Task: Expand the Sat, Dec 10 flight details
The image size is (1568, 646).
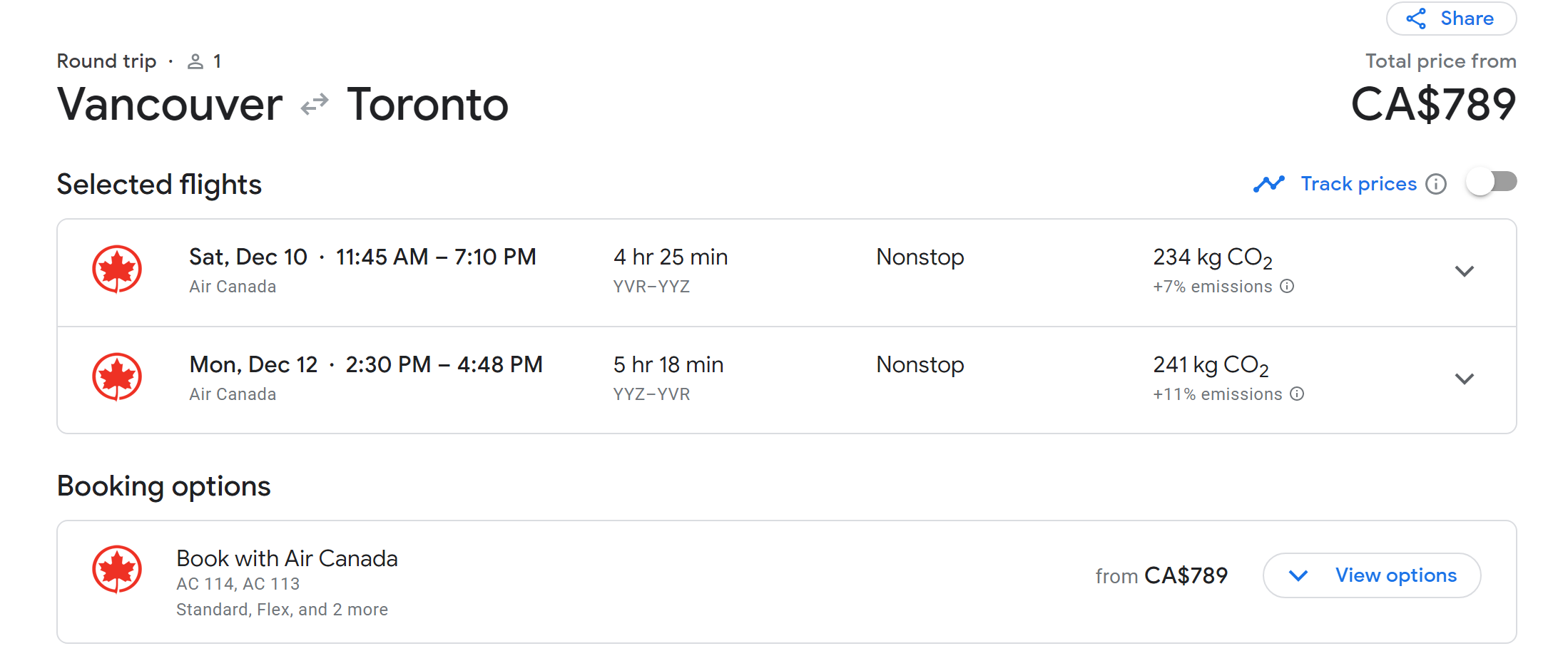Action: (1464, 271)
